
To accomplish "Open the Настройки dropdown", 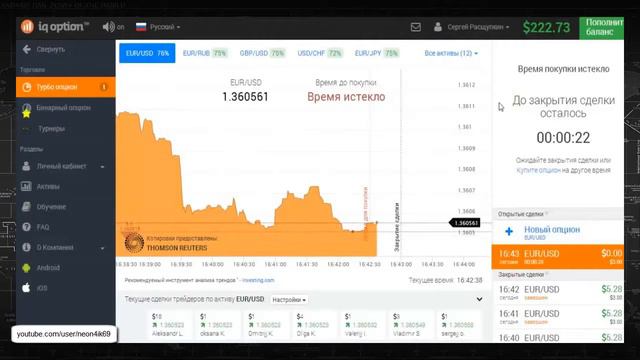I will click(x=289, y=300).
